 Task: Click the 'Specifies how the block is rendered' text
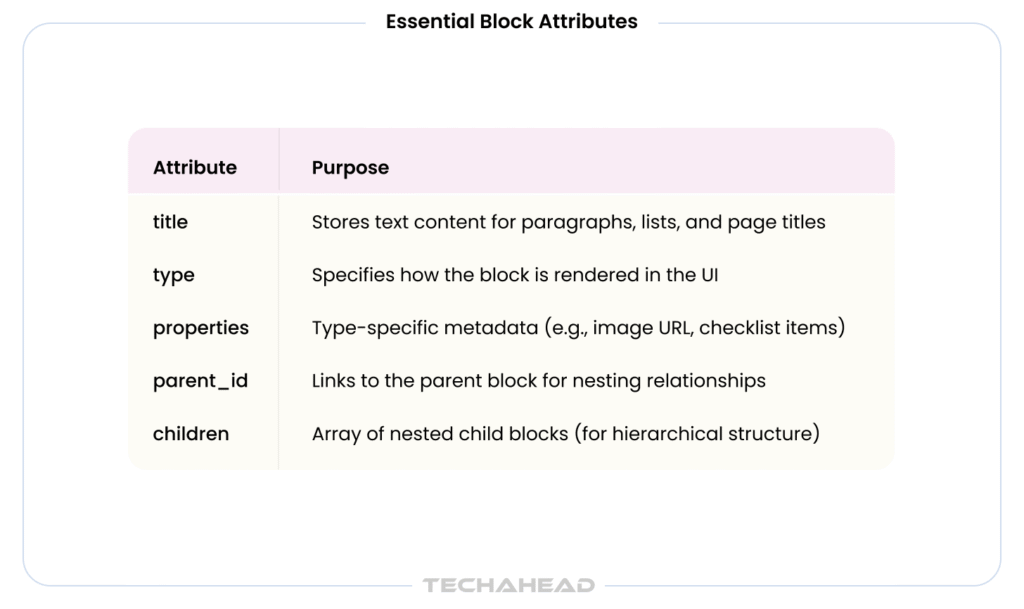515,275
